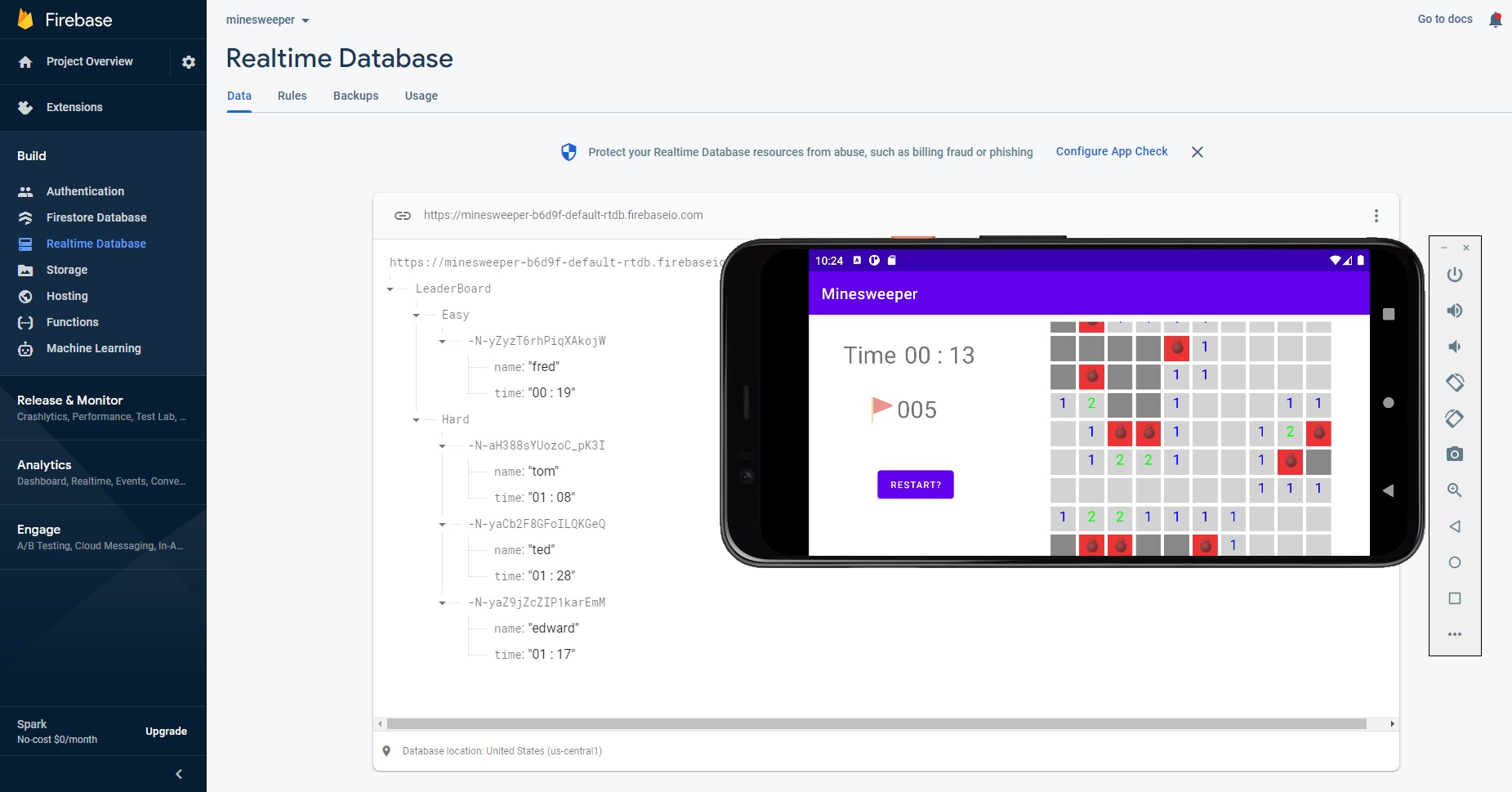Open the notifications bell
This screenshot has height=792, width=1512.
(x=1496, y=20)
